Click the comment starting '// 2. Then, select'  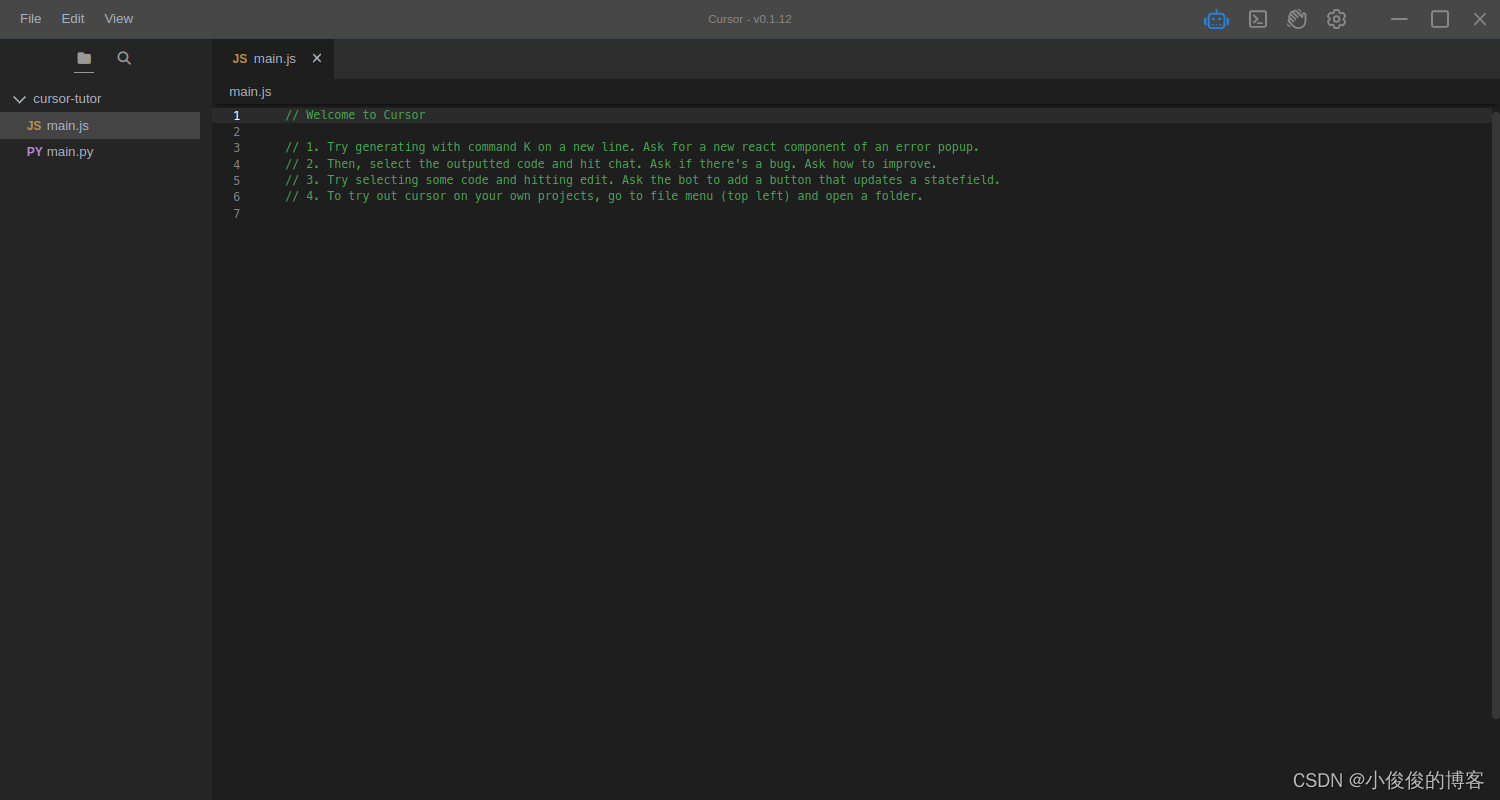tap(611, 164)
